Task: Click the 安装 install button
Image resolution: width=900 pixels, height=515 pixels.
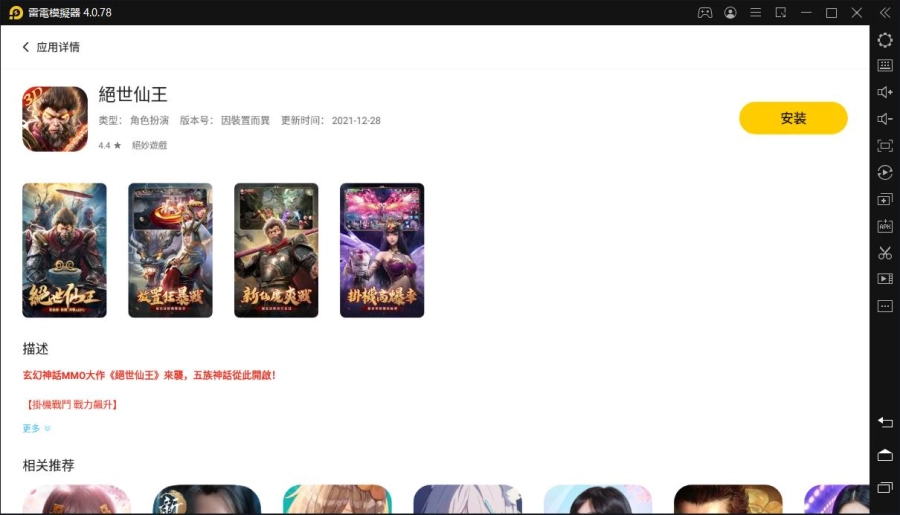Action: coord(793,118)
